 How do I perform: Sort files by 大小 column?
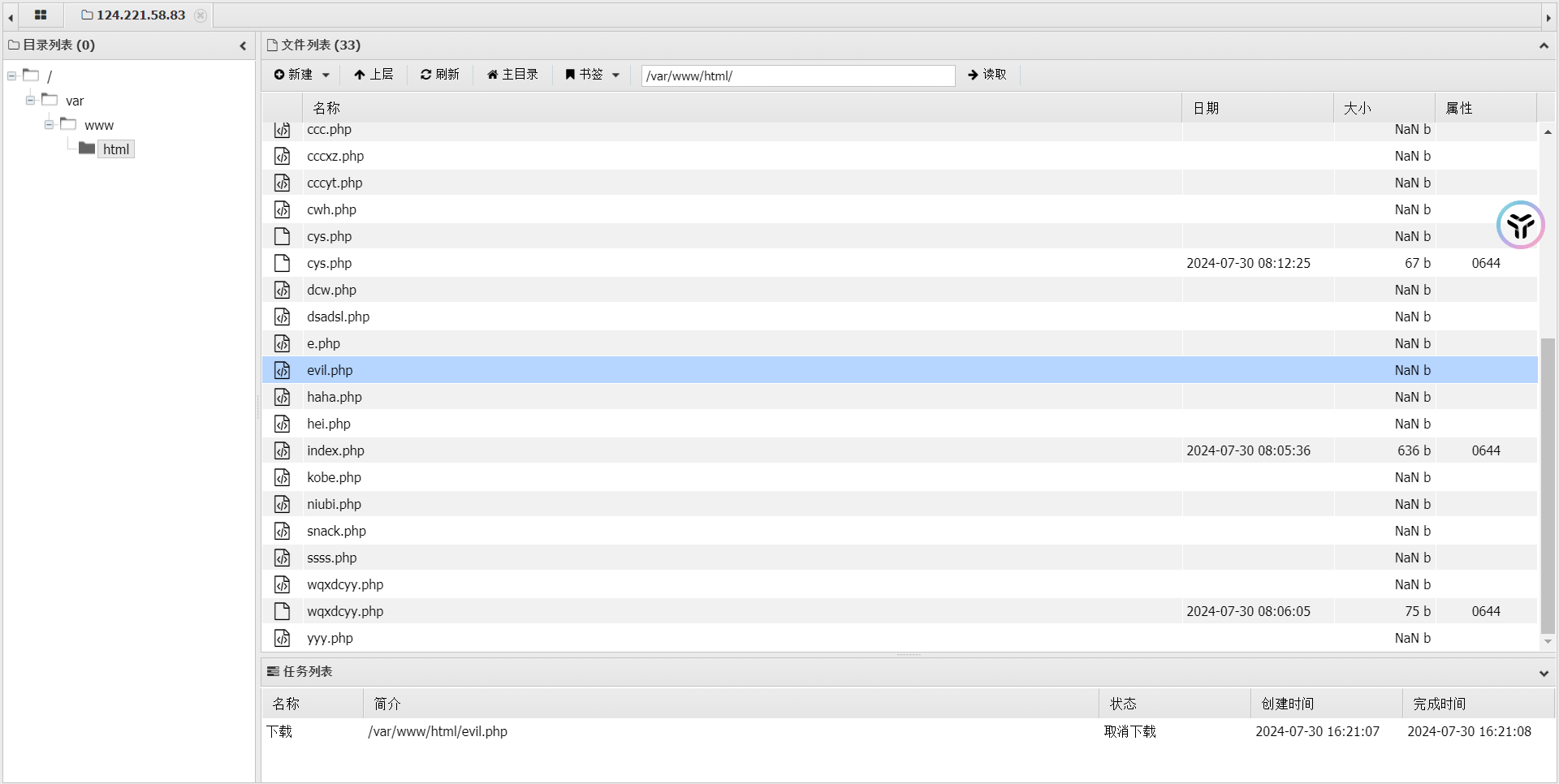coord(1384,108)
